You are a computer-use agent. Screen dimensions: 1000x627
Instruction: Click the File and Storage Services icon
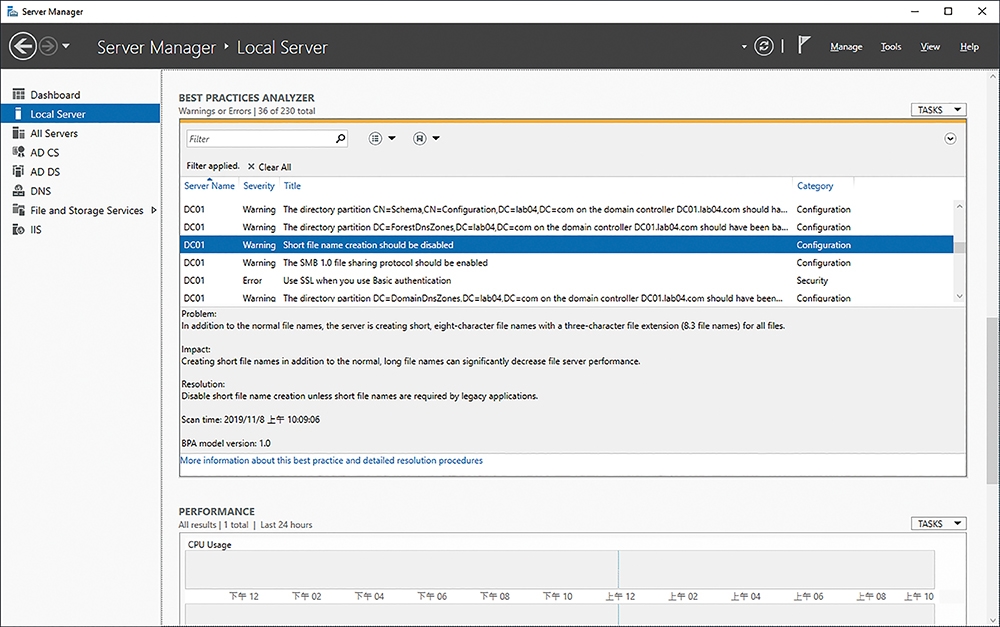(x=18, y=209)
